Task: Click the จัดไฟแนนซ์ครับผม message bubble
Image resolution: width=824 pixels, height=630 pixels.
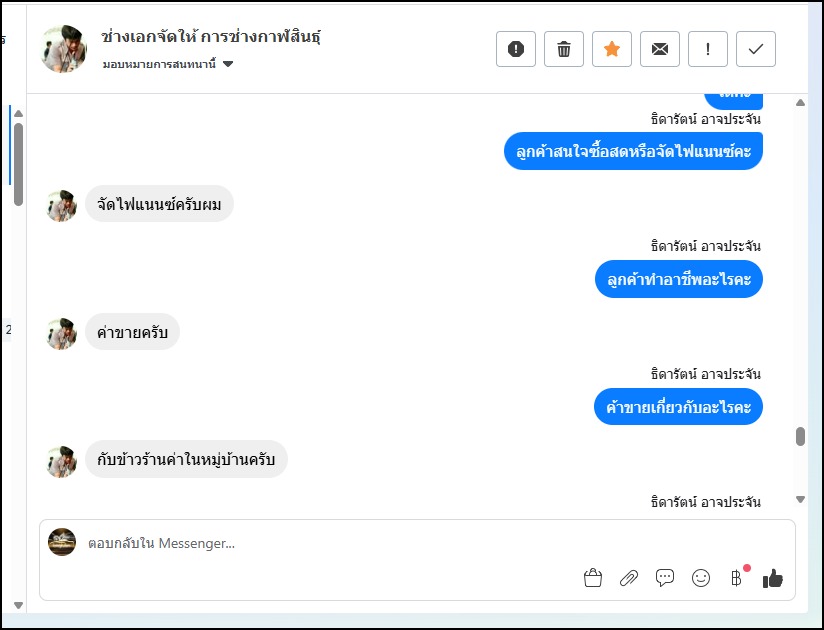Action: pyautogui.click(x=159, y=204)
